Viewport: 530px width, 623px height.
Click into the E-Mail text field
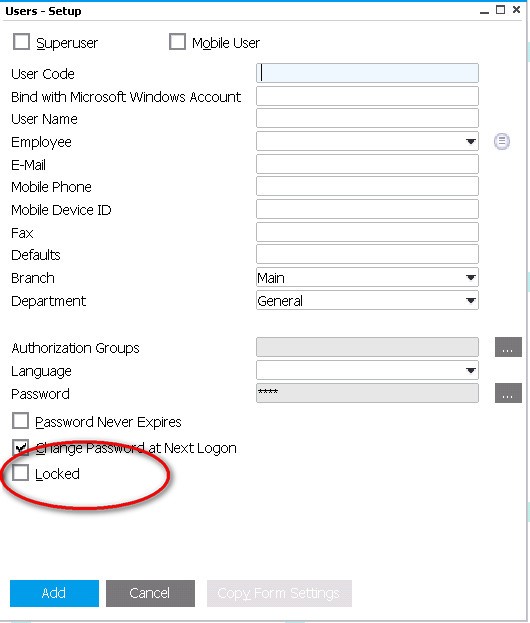tap(367, 164)
